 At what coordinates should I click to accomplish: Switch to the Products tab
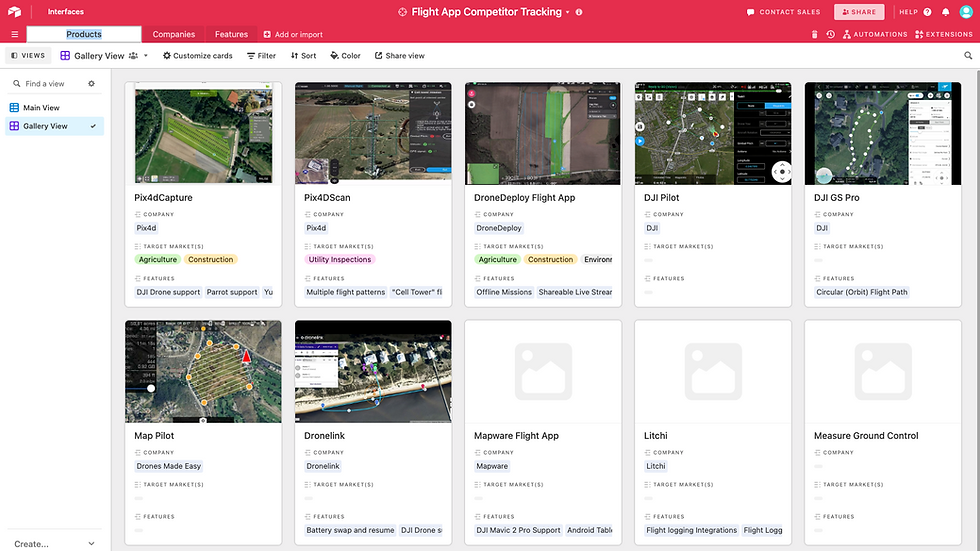coord(84,34)
